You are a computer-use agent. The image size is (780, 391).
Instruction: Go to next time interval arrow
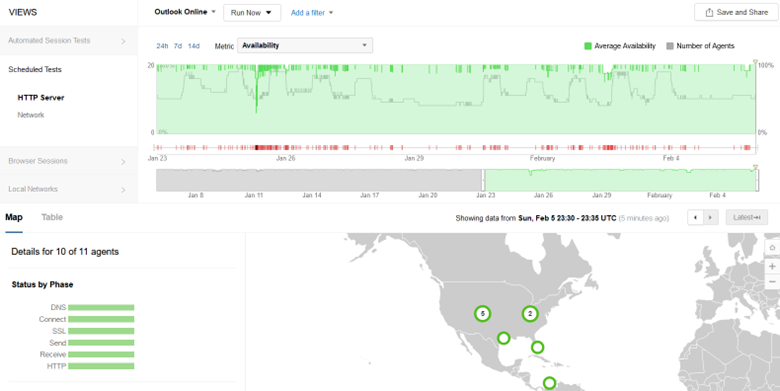[710, 217]
